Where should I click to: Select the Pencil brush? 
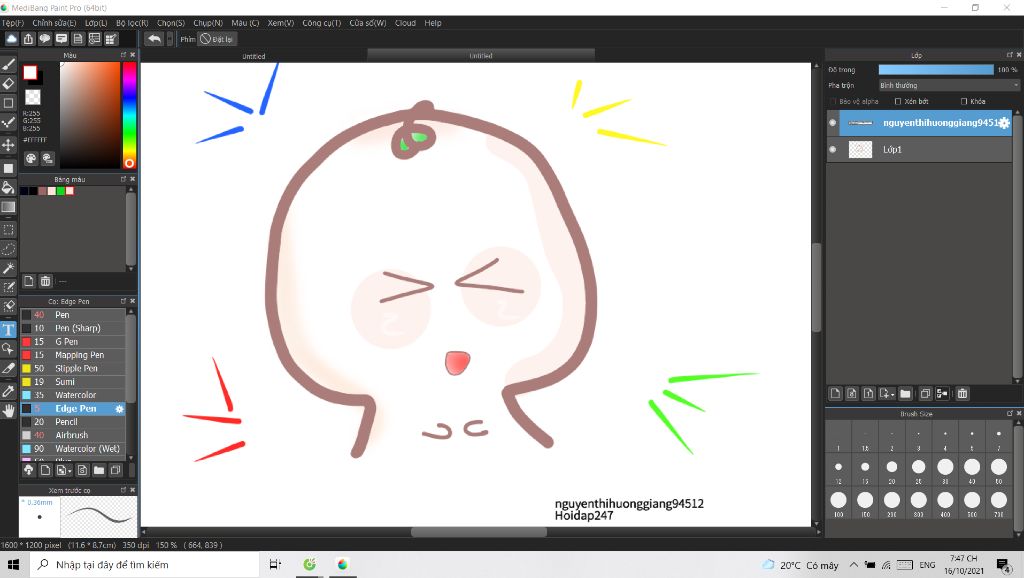72,422
